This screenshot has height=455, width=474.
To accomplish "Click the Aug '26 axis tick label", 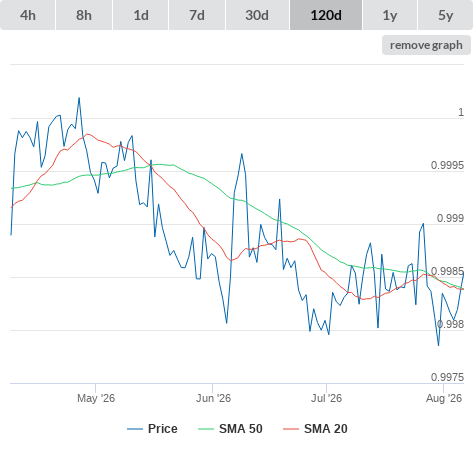I will pos(444,398).
